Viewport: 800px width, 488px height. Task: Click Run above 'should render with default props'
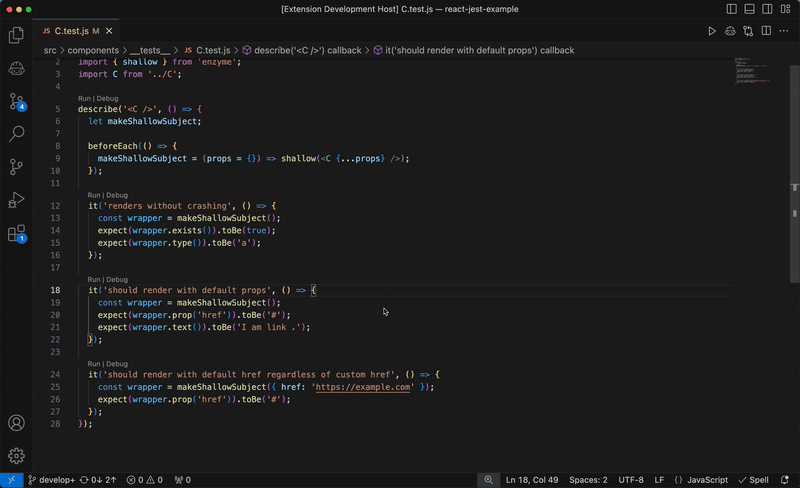[x=93, y=279]
